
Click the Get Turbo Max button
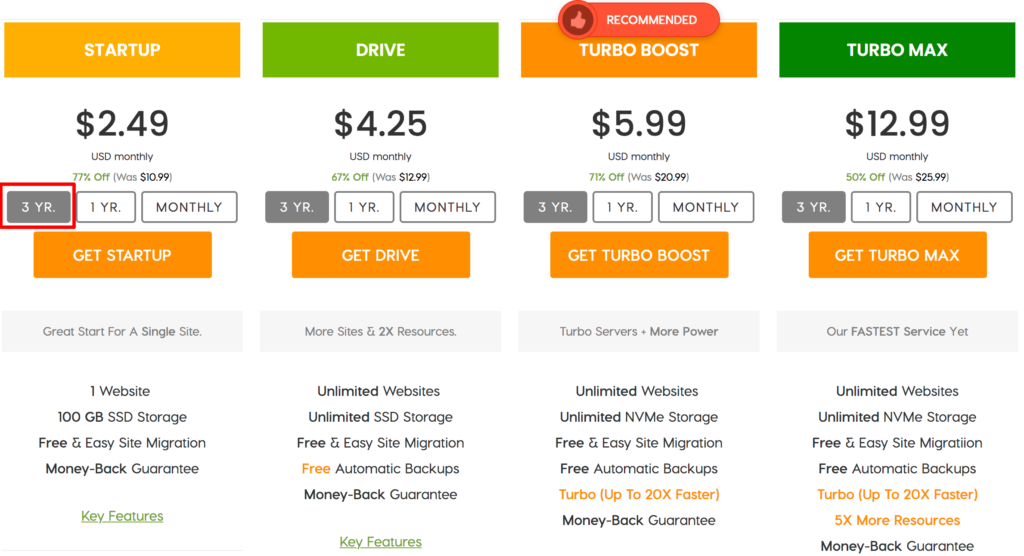click(897, 255)
